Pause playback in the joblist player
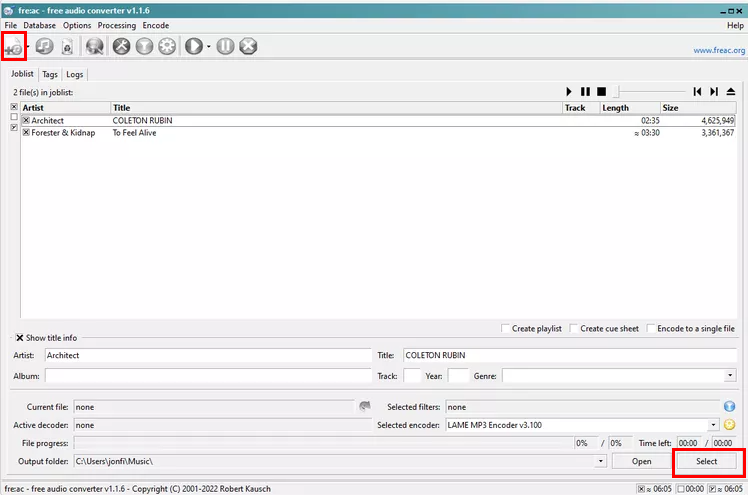This screenshot has width=748, height=495. pos(585,92)
